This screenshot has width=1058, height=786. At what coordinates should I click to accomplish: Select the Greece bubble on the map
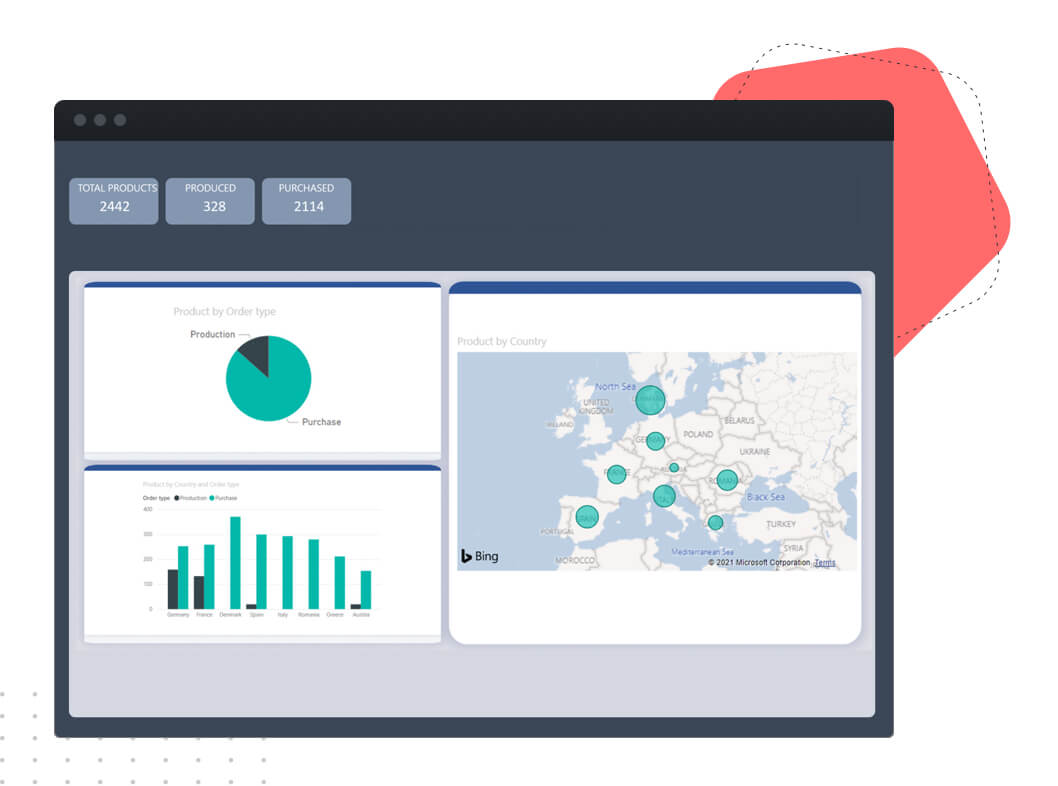coord(716,523)
